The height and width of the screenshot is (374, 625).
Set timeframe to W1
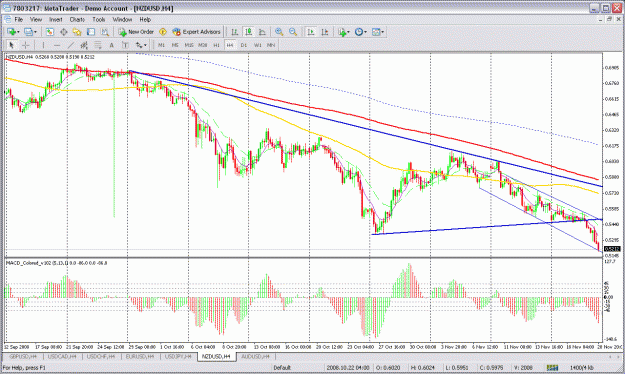coord(257,45)
